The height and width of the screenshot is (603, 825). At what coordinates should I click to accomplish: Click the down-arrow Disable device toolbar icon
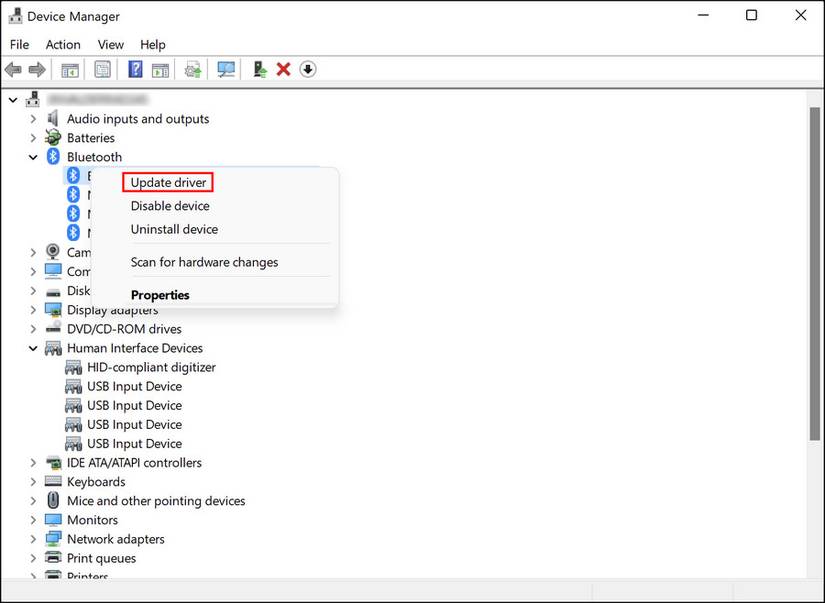pyautogui.click(x=308, y=69)
